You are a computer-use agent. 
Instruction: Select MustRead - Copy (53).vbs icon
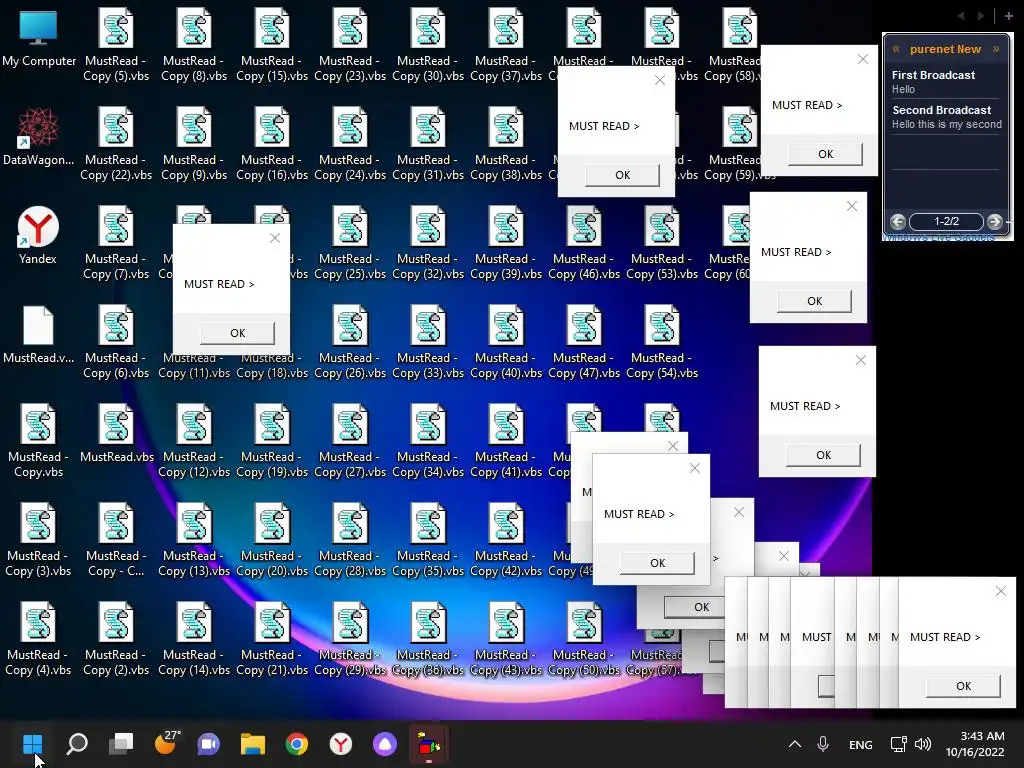coord(662,244)
